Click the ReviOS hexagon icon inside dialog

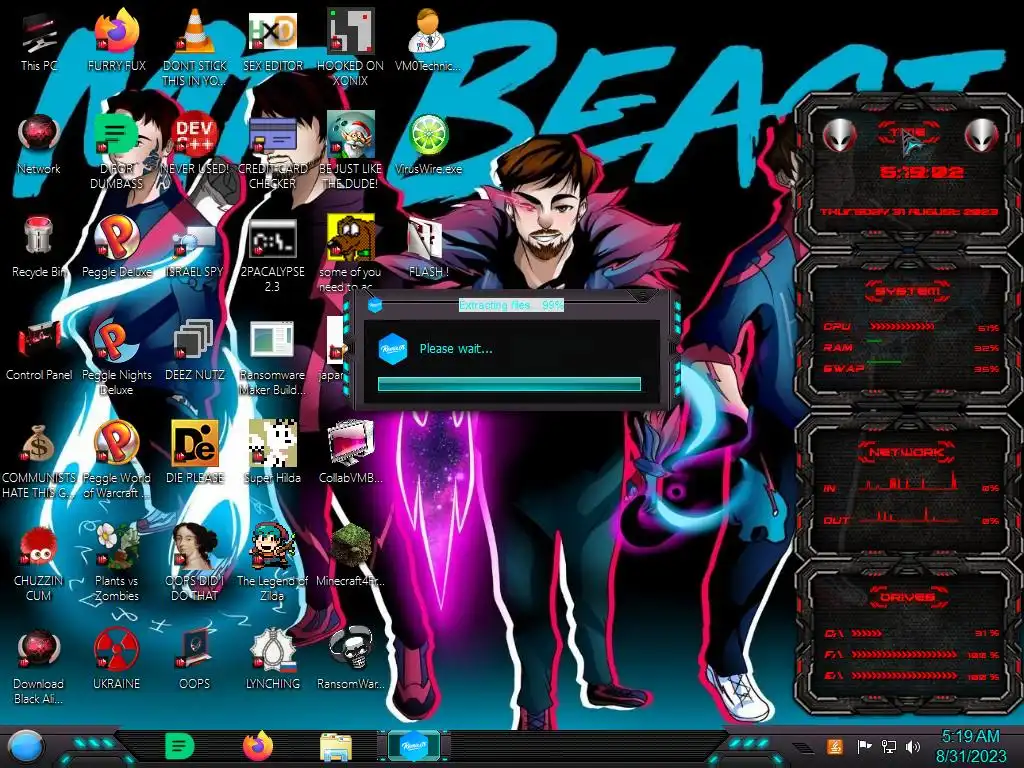click(x=392, y=349)
